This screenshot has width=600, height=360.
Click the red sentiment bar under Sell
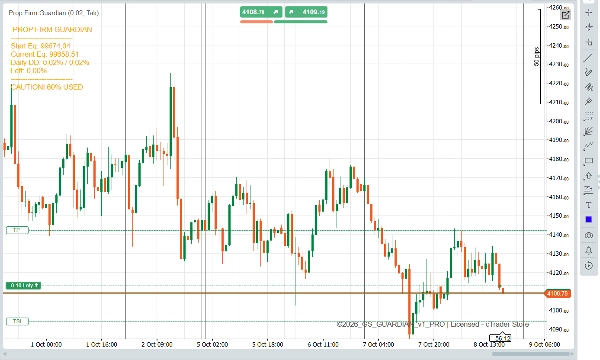[256, 21]
